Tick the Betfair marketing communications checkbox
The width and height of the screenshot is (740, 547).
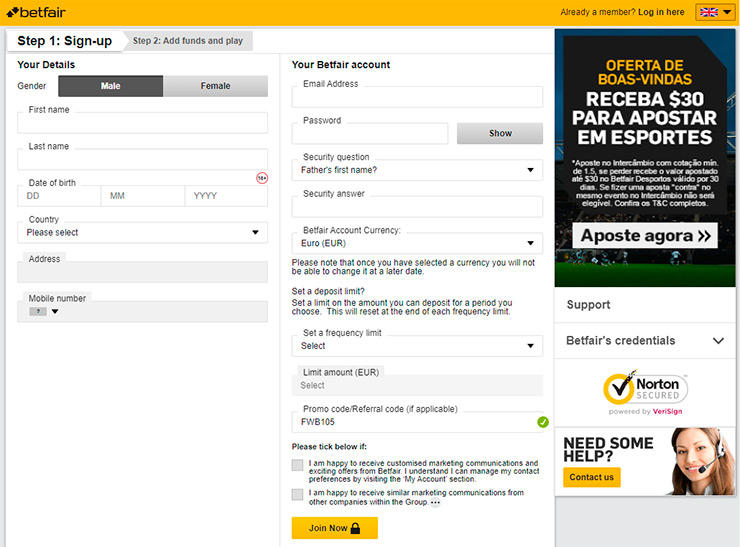[x=297, y=465]
